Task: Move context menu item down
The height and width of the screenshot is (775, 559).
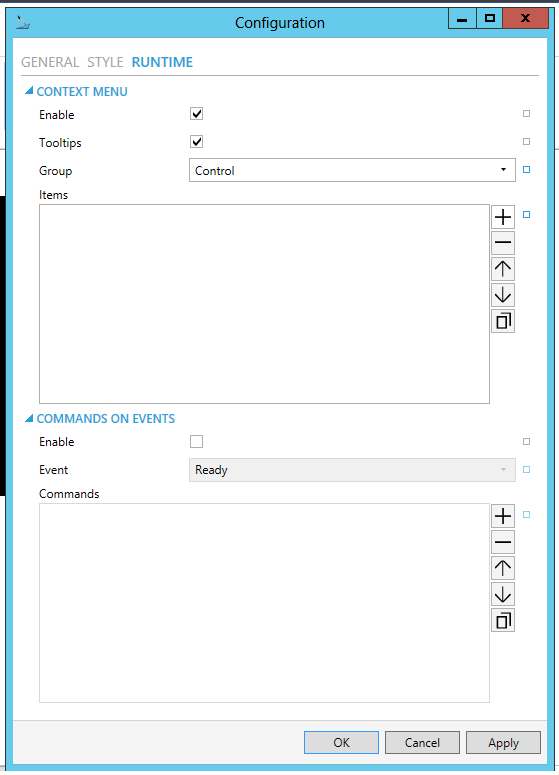Action: coord(503,295)
